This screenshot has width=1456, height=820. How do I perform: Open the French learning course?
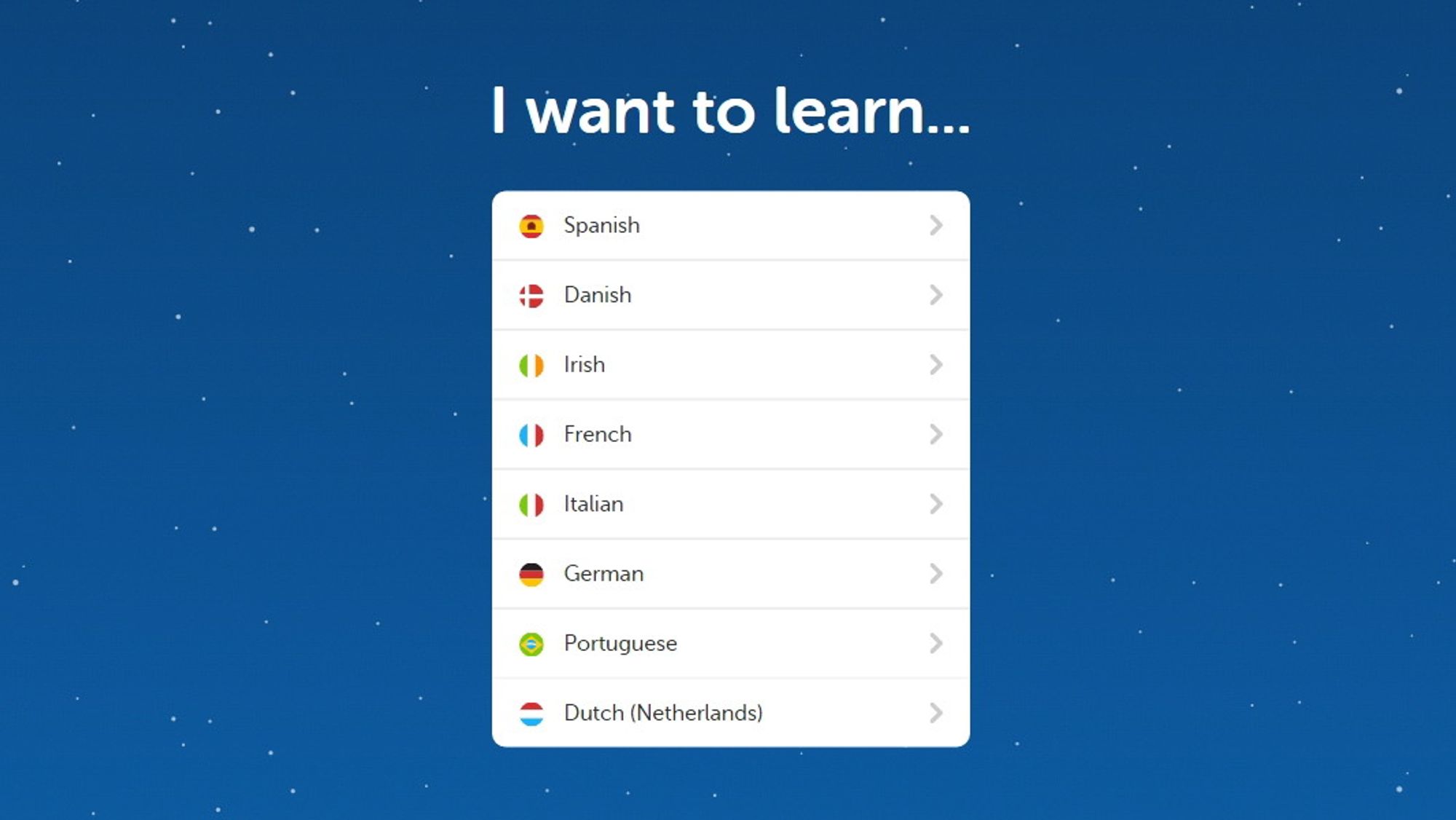point(728,434)
